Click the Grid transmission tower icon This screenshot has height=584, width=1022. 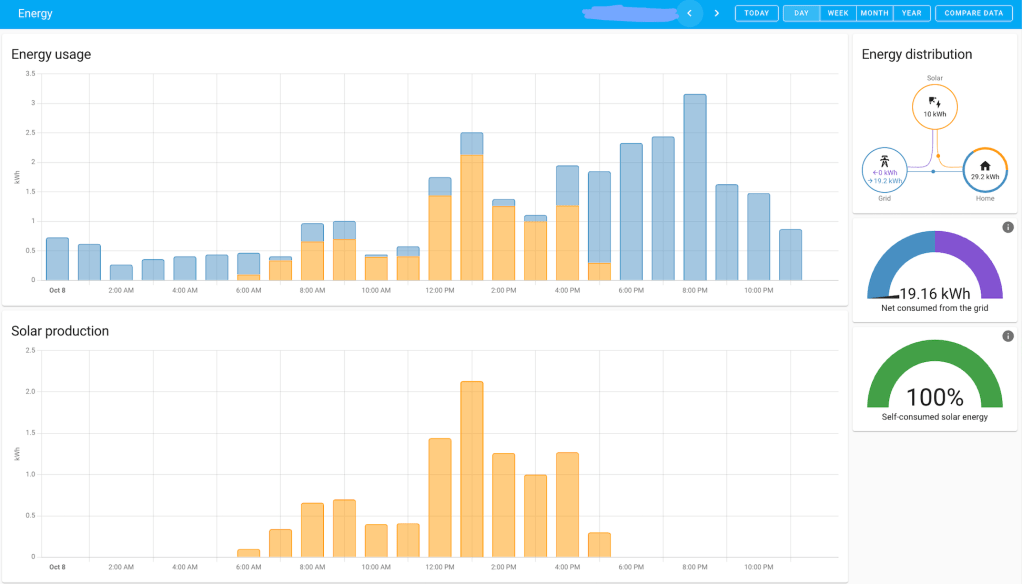tap(884, 160)
